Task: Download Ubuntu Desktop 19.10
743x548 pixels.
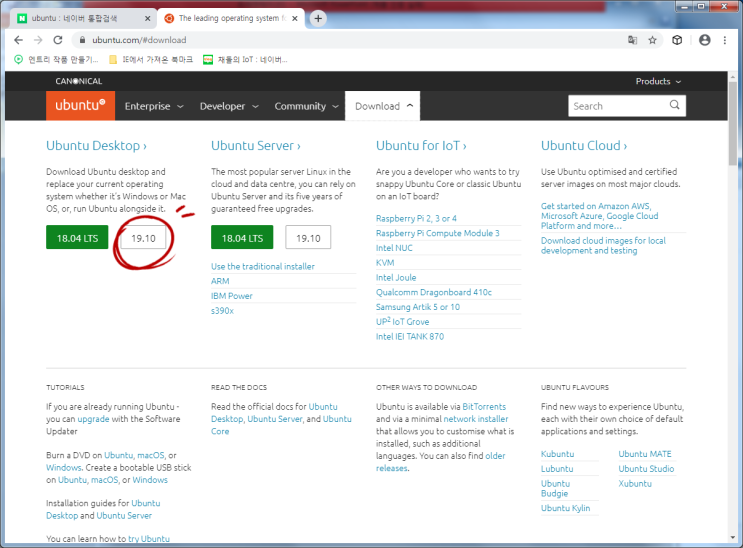Action: pyautogui.click(x=143, y=237)
